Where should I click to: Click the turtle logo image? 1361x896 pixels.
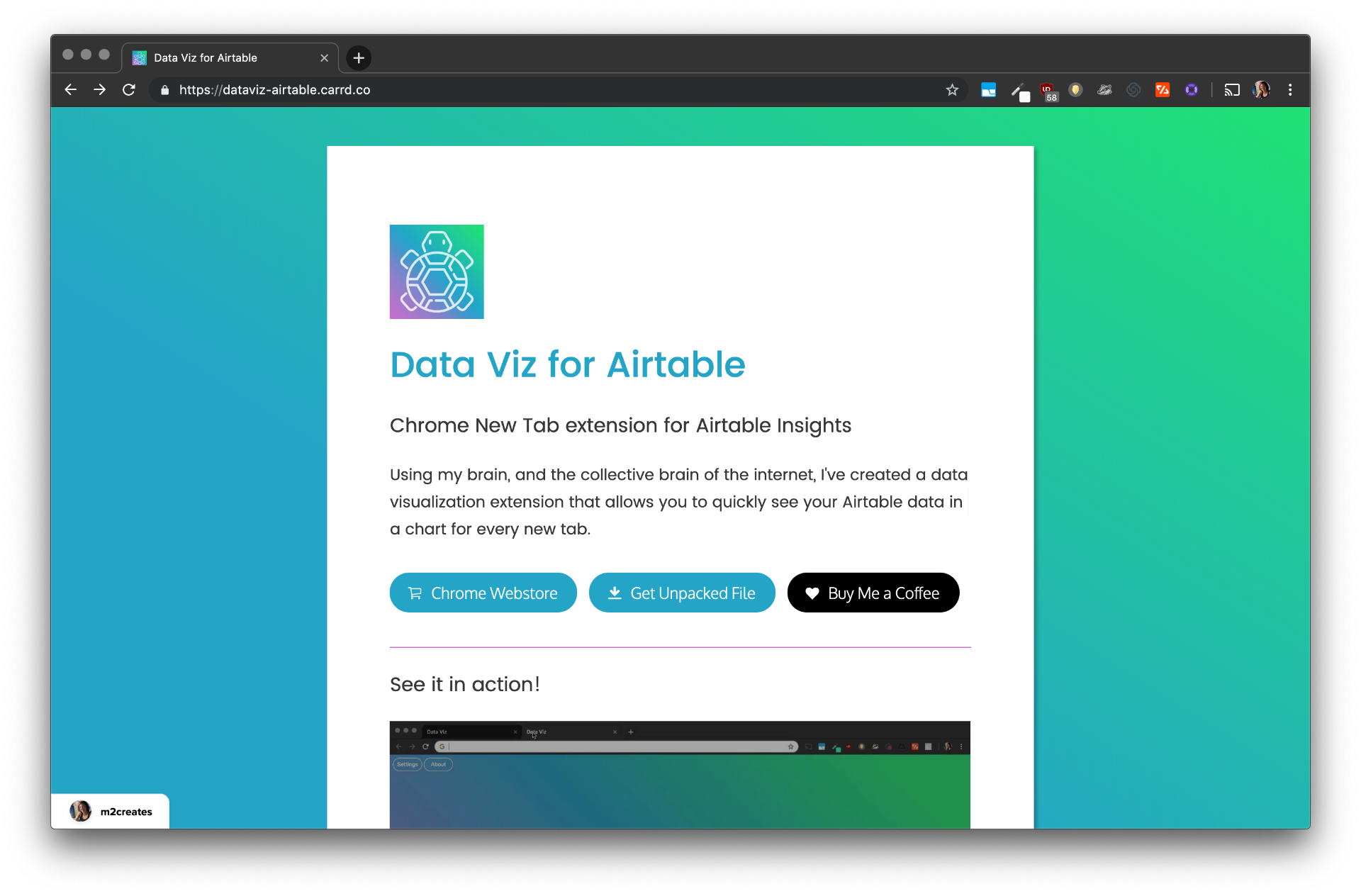click(436, 271)
